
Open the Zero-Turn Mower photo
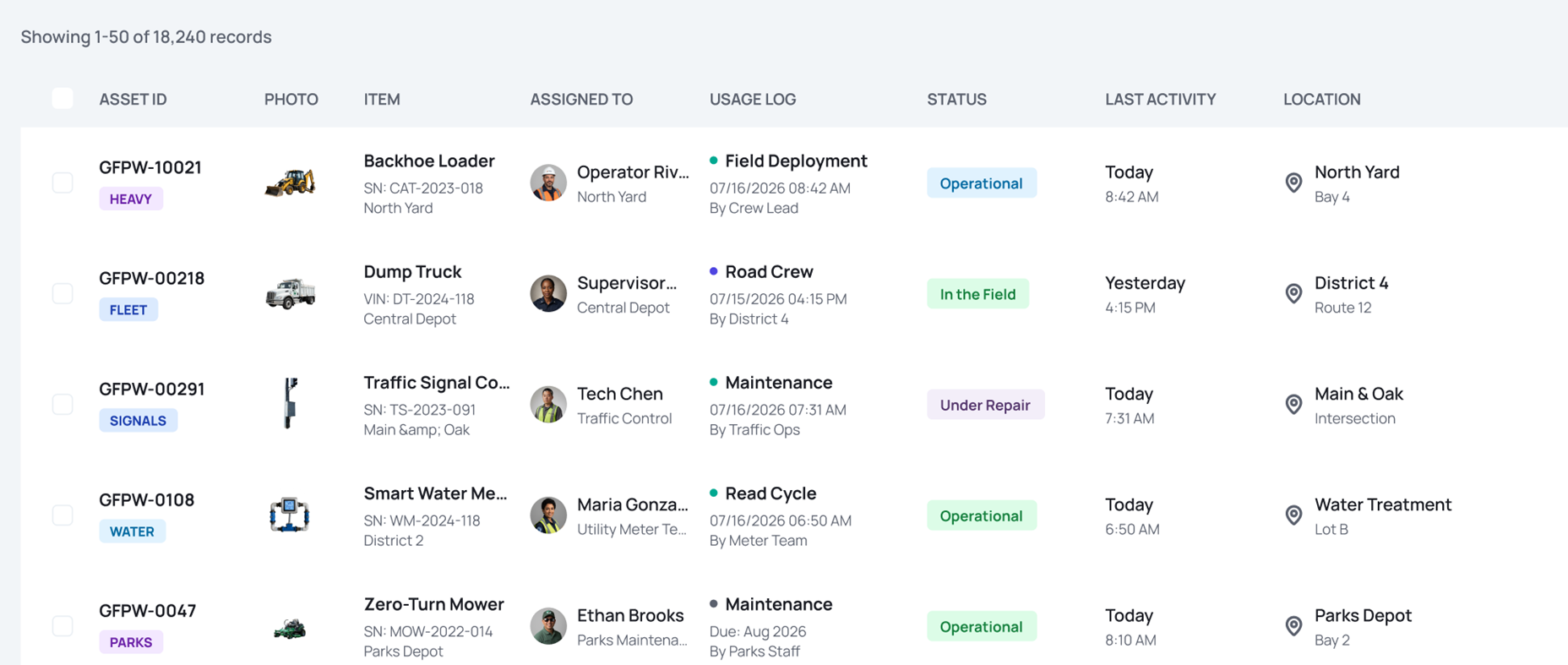[290, 630]
